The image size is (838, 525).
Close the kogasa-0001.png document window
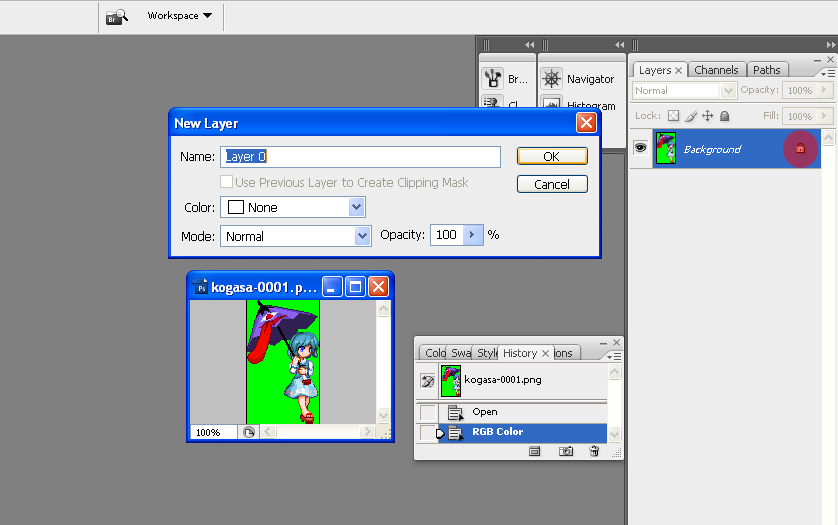pos(379,287)
